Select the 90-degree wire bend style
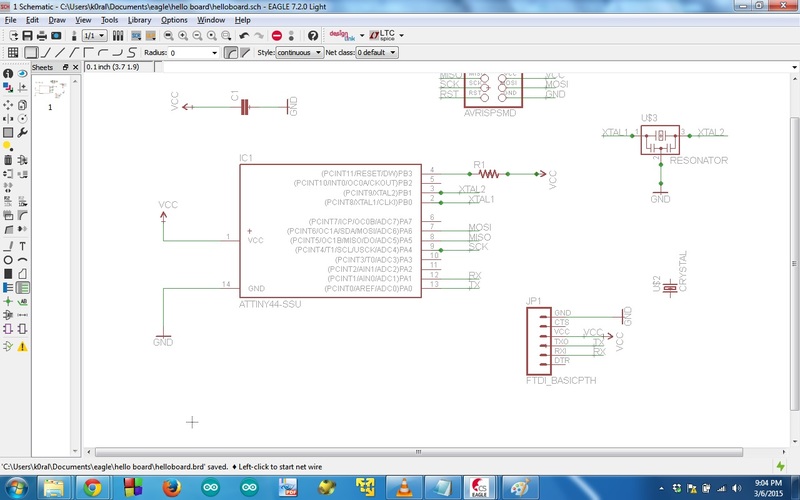The height and width of the screenshot is (500, 800). pyautogui.click(x=89, y=53)
